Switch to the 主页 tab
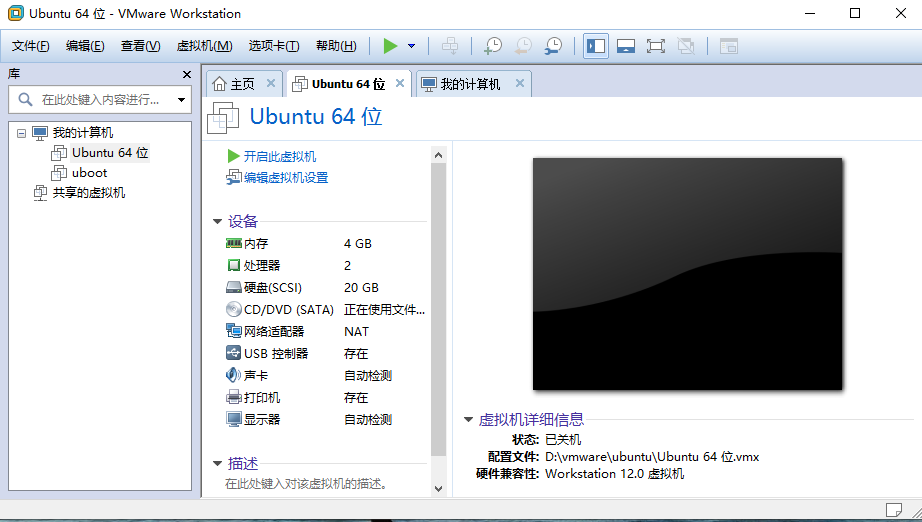 234,84
